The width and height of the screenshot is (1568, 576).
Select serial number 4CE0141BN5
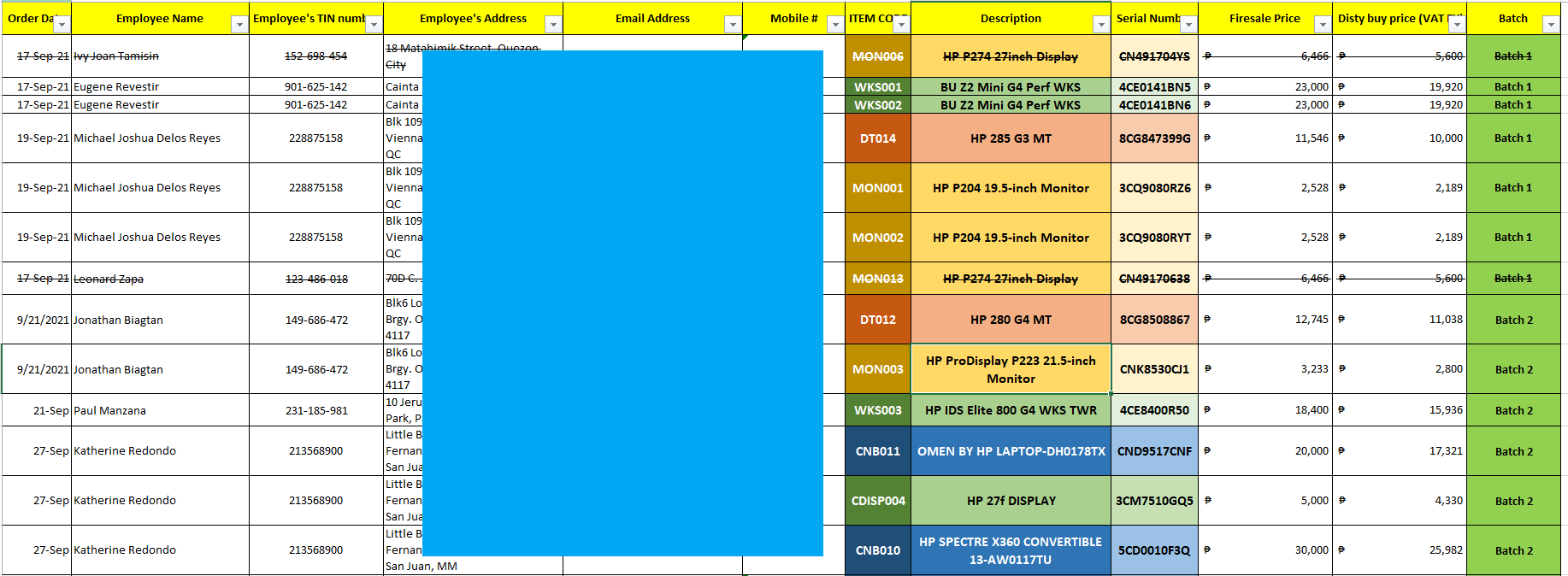click(1155, 87)
